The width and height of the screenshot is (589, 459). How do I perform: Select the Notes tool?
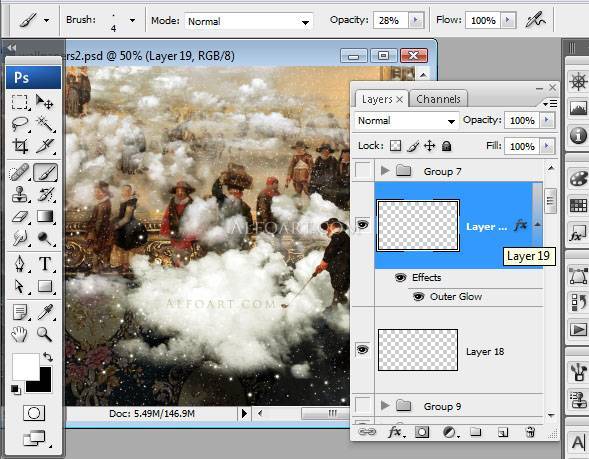20,313
